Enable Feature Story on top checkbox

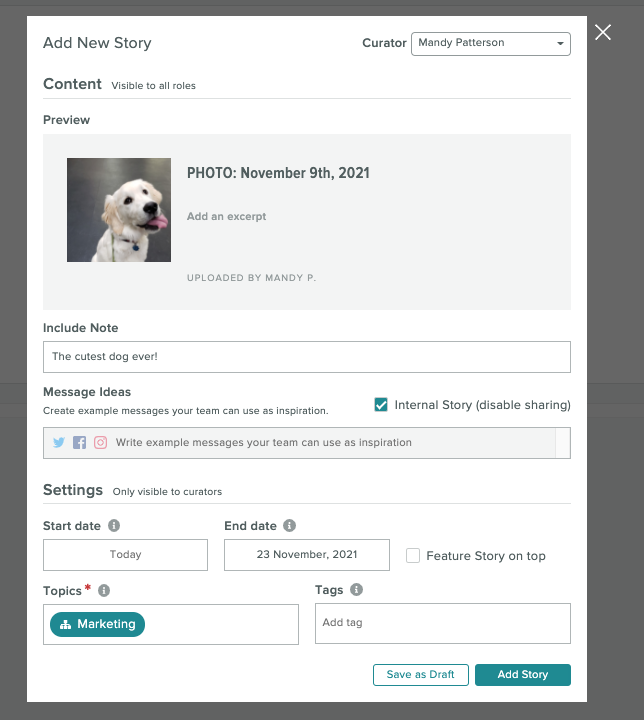tap(413, 556)
